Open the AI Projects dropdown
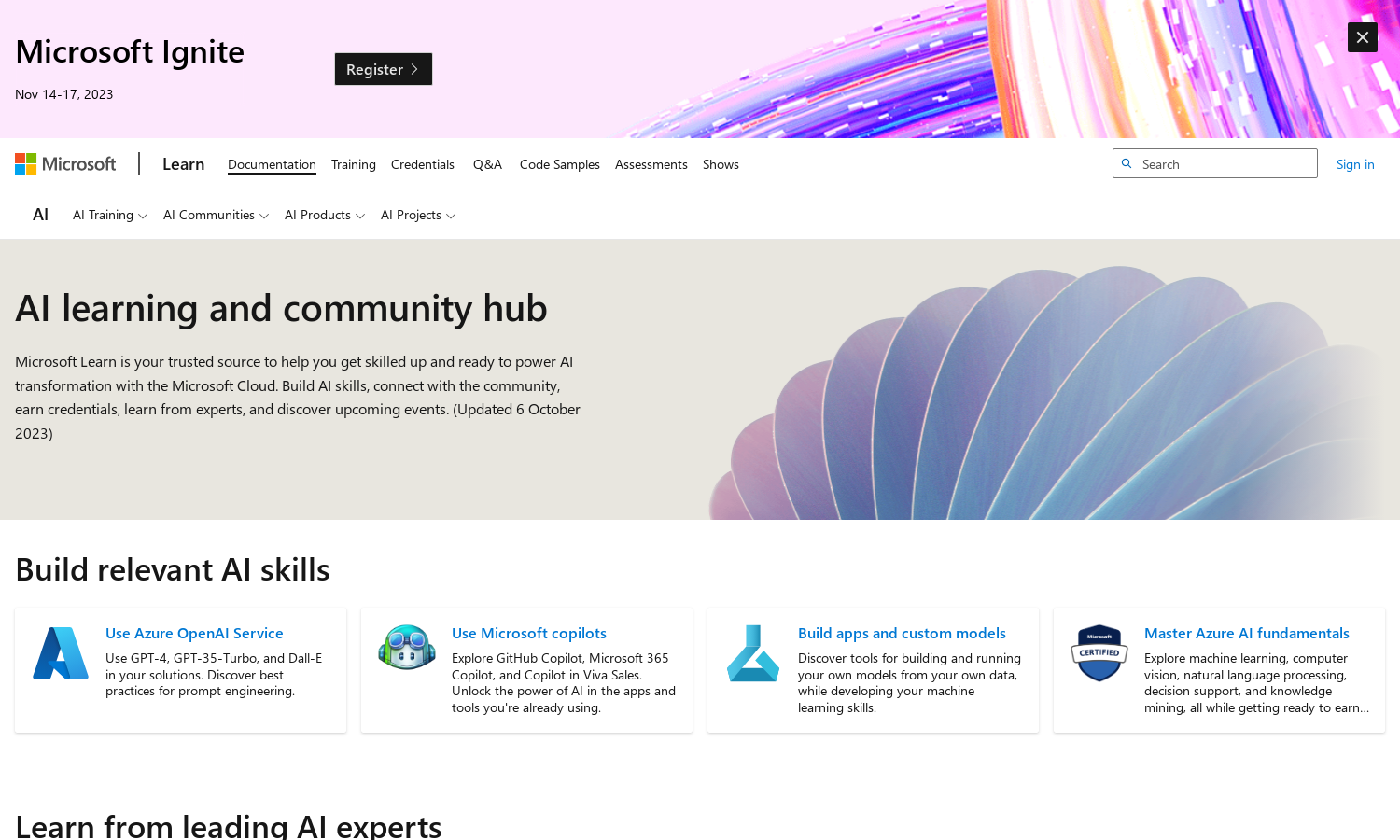This screenshot has height=840, width=1400. (418, 216)
